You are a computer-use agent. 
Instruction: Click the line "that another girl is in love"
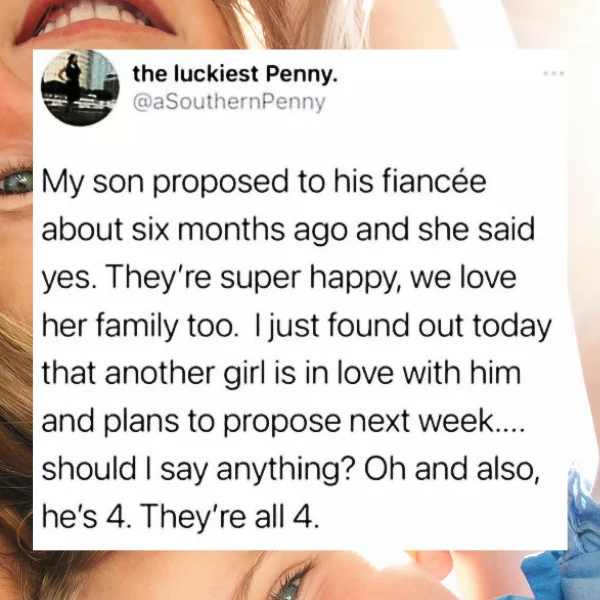point(281,373)
